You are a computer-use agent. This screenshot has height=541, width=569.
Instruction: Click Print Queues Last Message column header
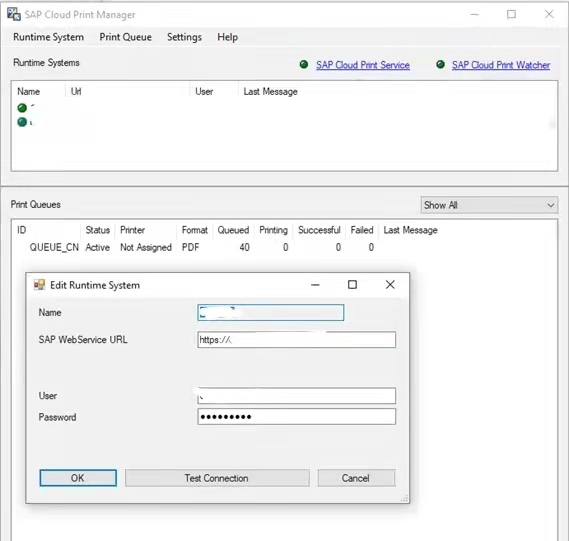tap(410, 230)
